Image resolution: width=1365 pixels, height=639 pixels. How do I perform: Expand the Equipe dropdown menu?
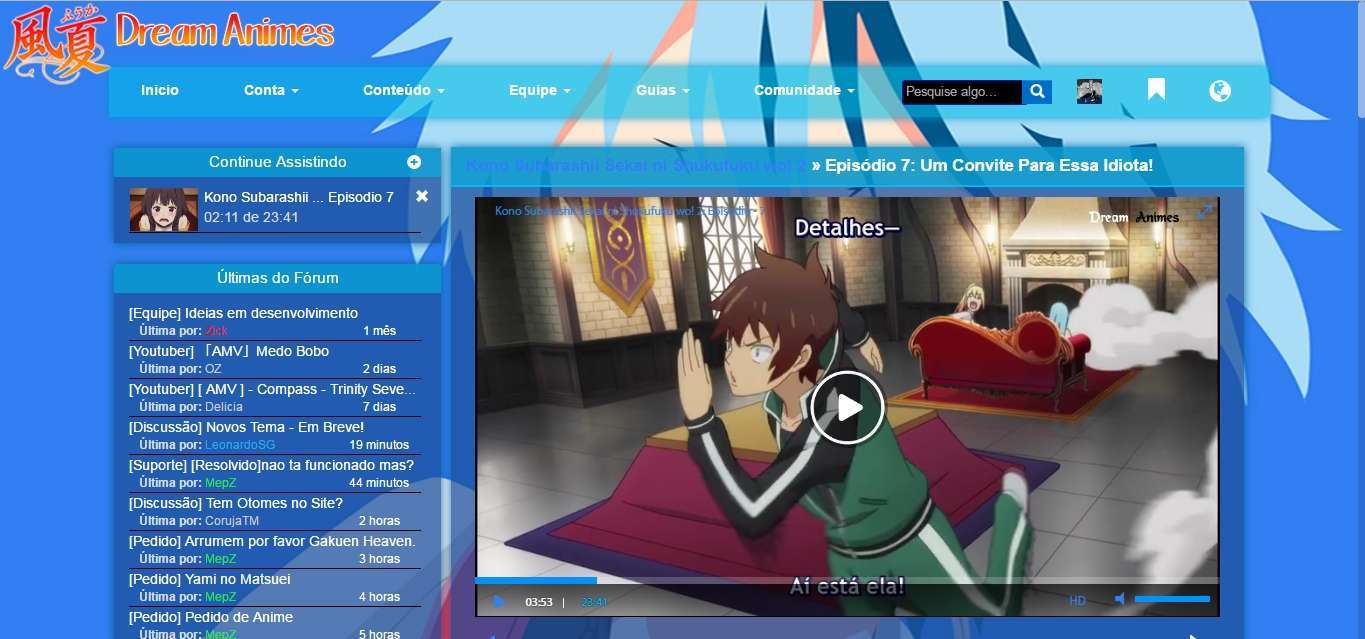(x=540, y=90)
